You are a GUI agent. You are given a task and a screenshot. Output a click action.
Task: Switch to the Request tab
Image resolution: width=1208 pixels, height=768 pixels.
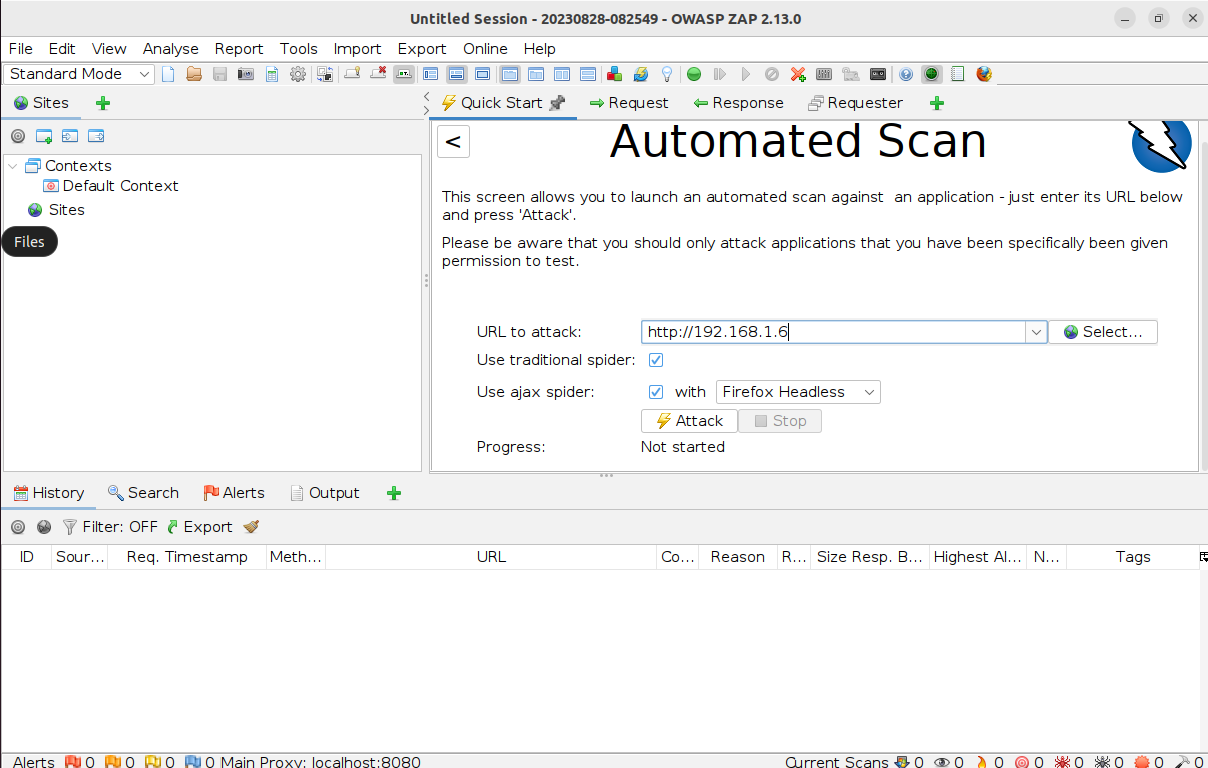click(628, 103)
